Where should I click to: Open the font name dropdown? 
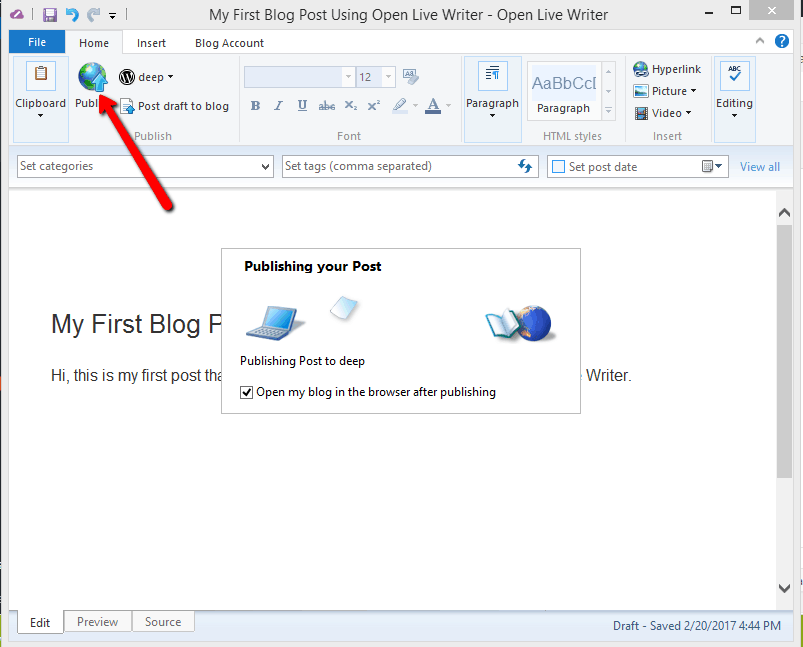(x=348, y=77)
